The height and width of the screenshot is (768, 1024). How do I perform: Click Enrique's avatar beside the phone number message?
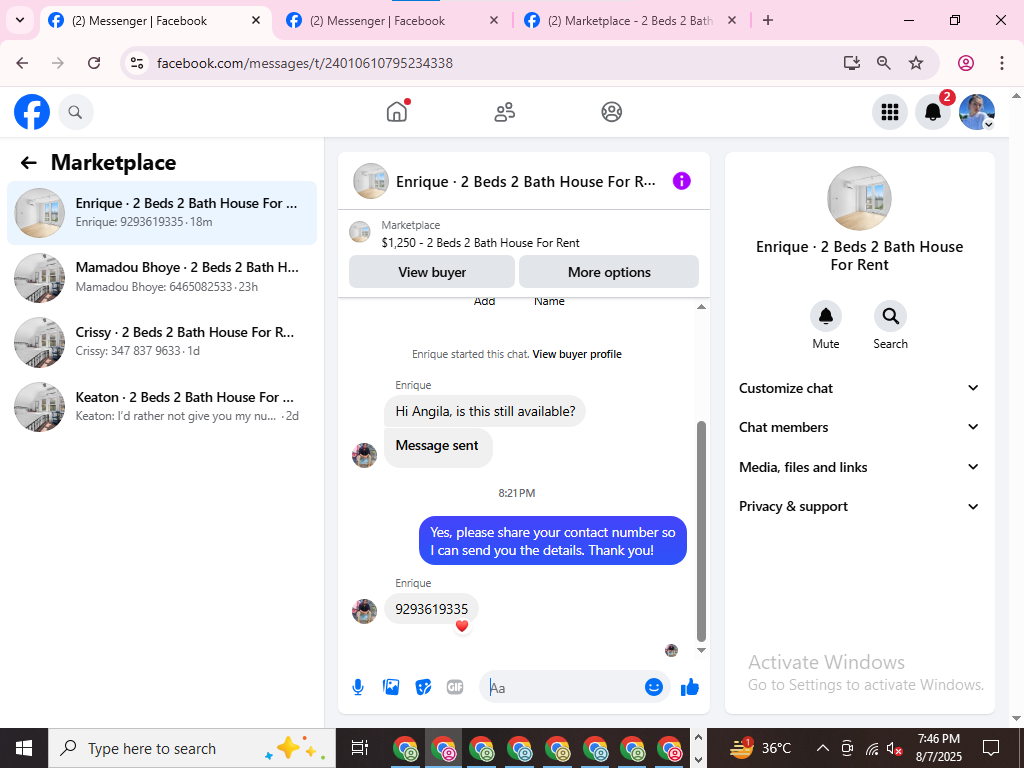coord(364,611)
